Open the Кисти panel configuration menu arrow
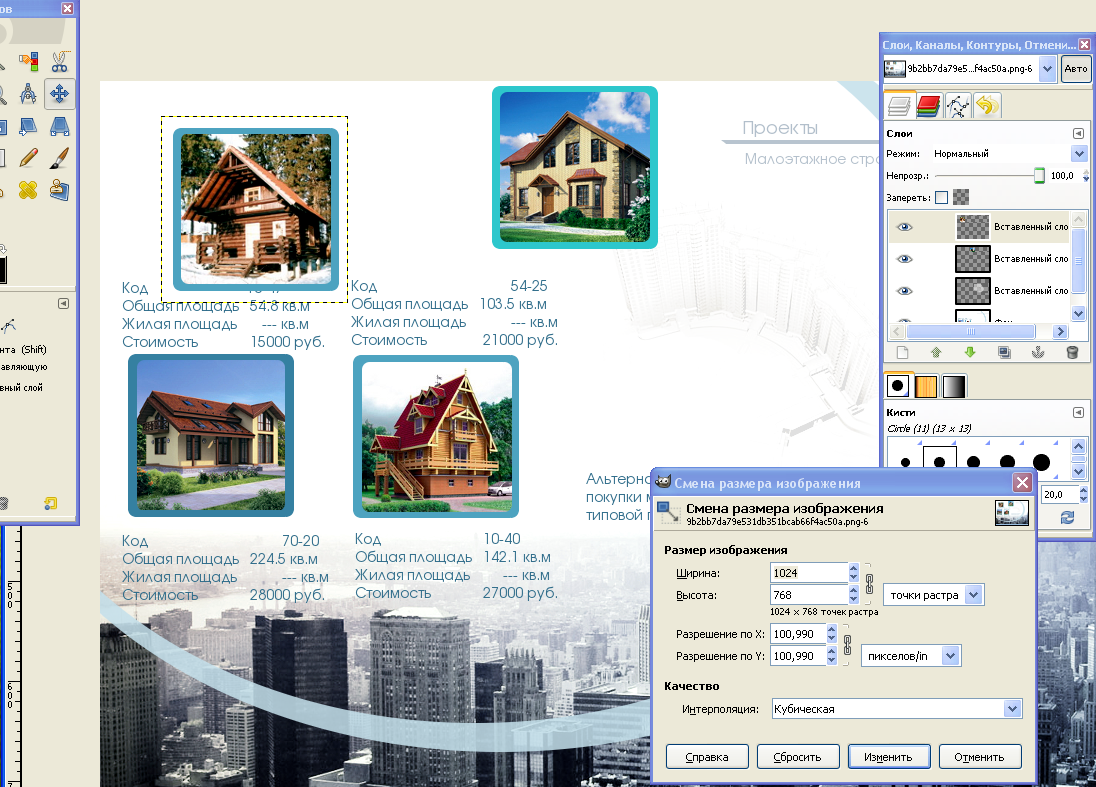 (1079, 412)
